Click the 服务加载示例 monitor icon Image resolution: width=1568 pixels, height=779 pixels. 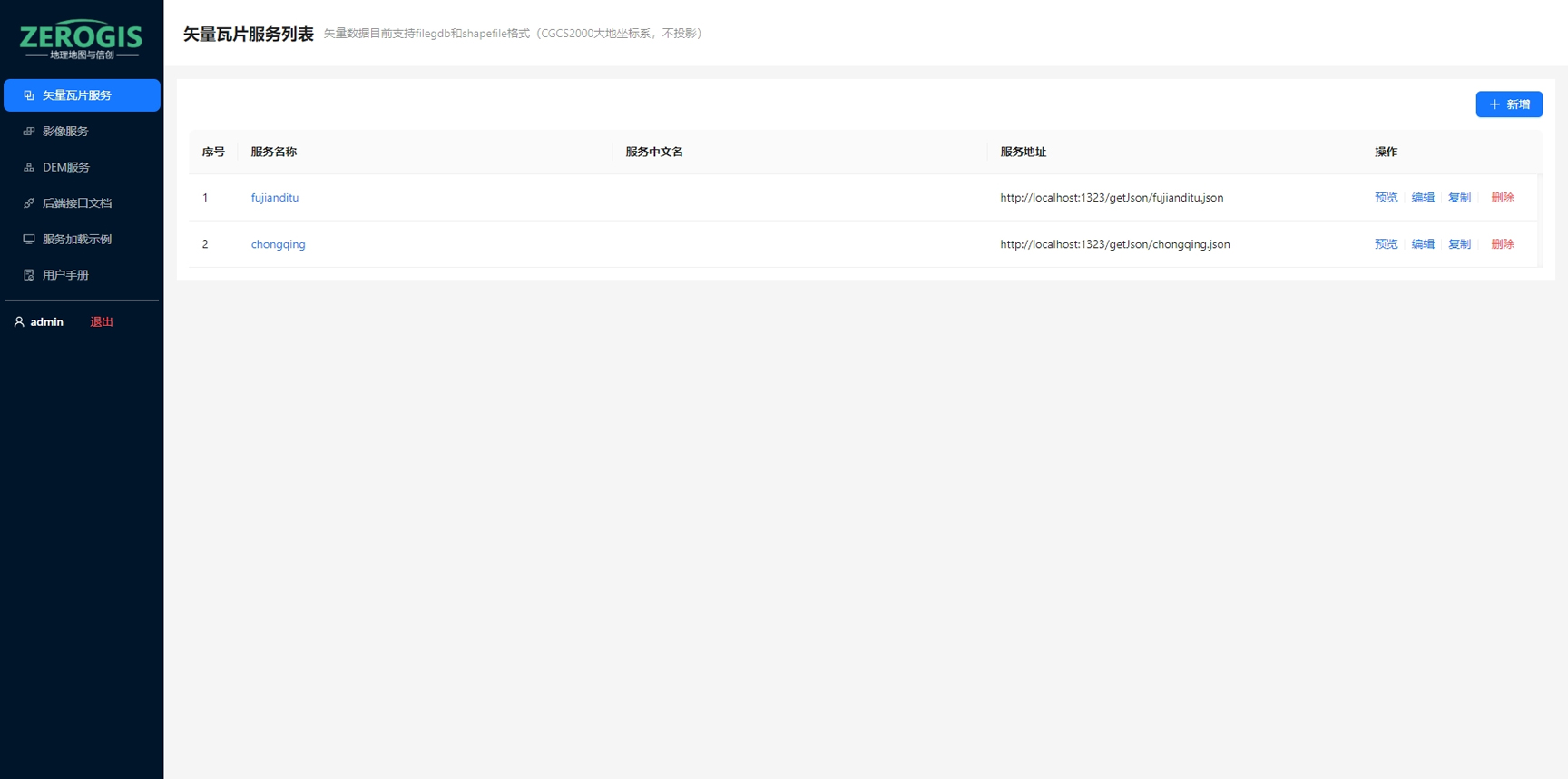pos(29,239)
